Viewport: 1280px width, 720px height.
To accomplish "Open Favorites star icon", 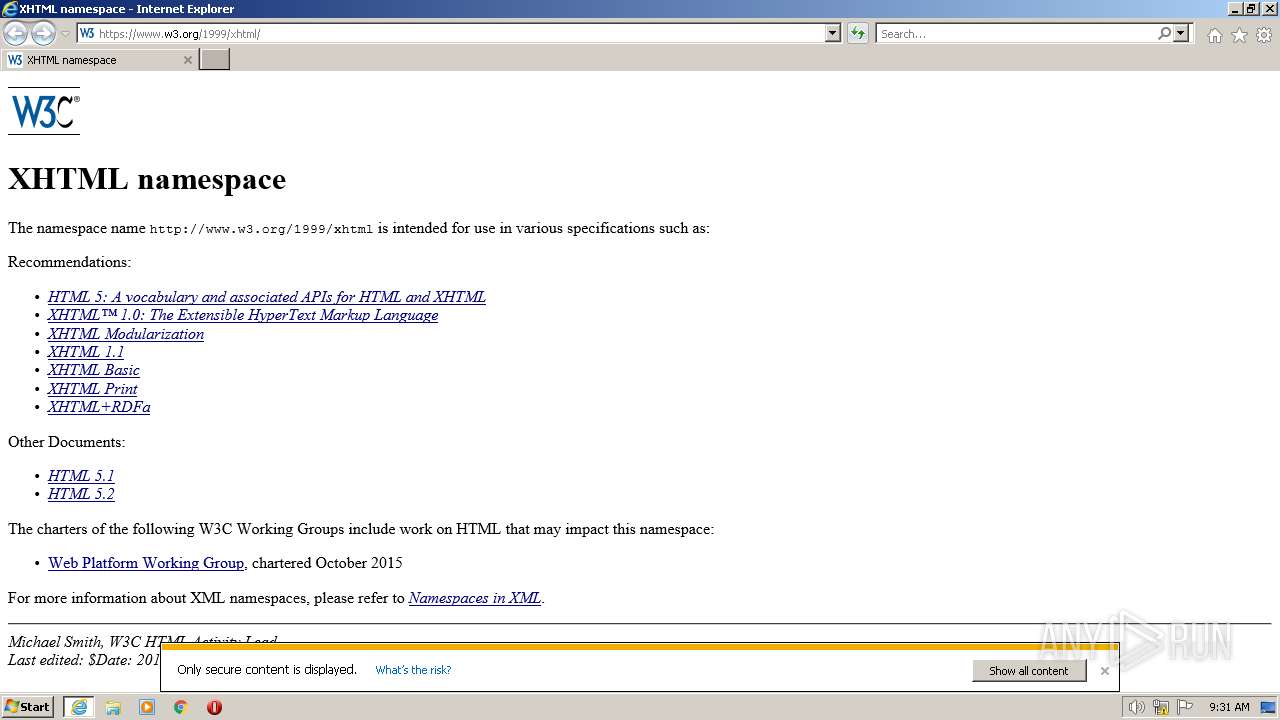I will click(1239, 35).
